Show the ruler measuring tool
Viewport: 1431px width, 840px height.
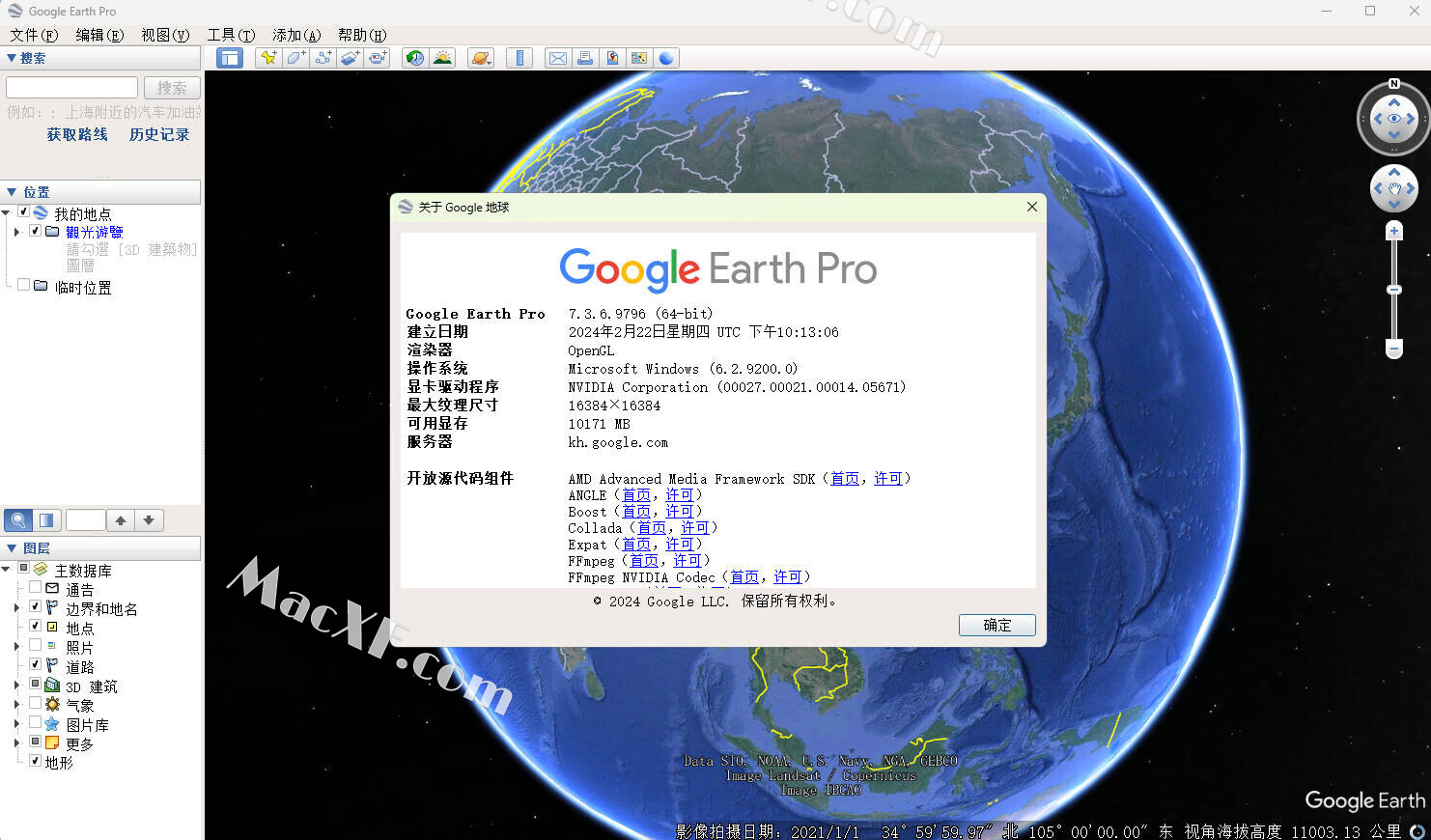pyautogui.click(x=519, y=58)
